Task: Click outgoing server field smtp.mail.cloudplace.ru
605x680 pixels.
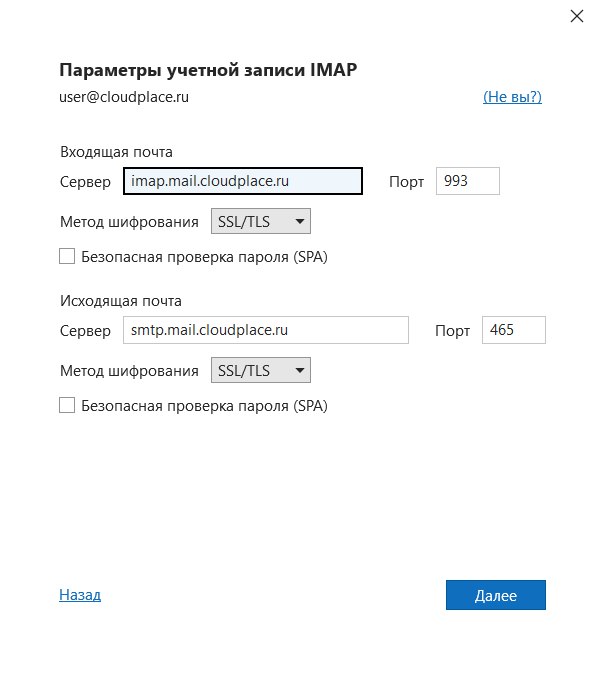Action: click(x=265, y=330)
